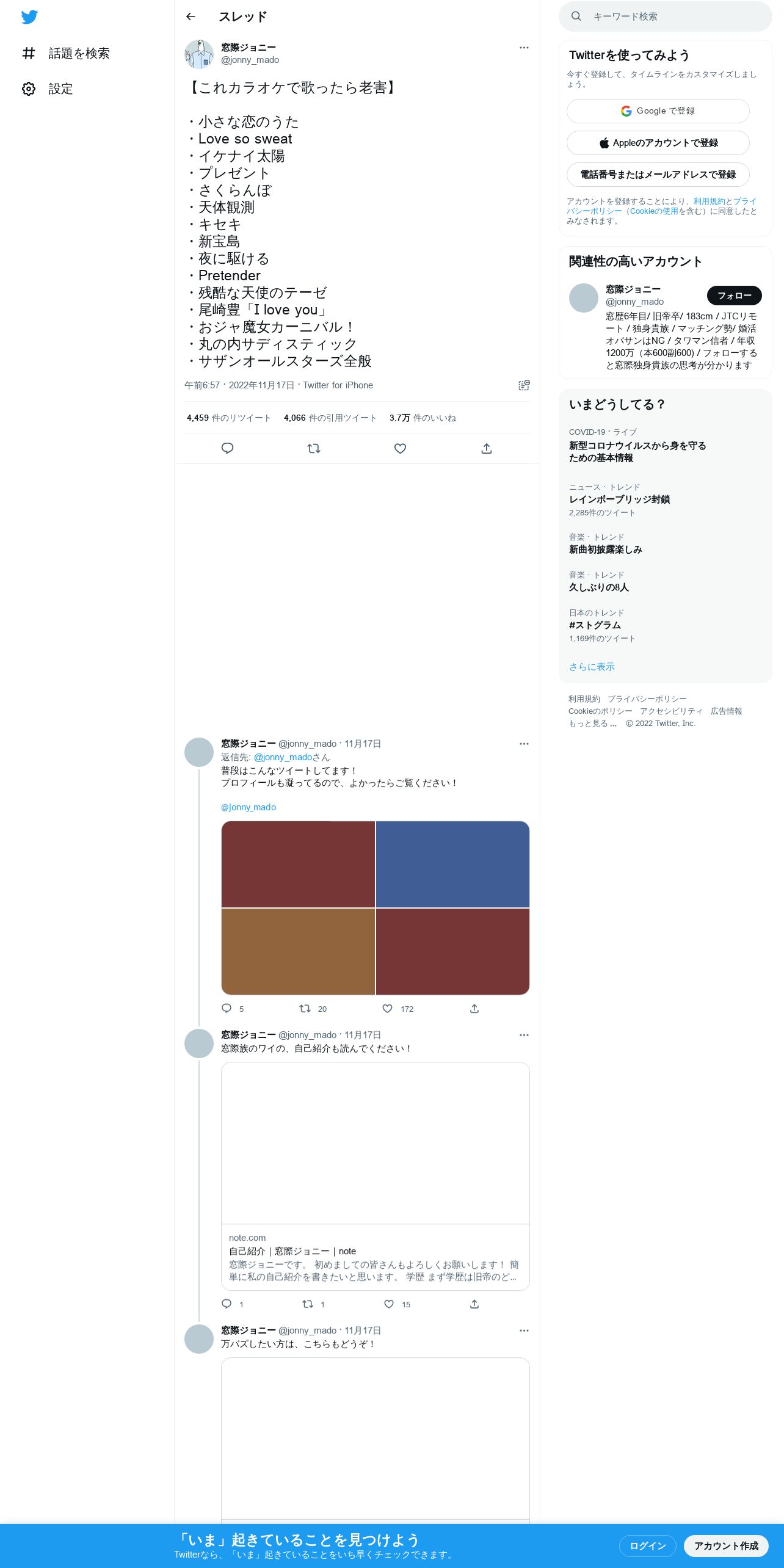The width and height of the screenshot is (784, 1568).
Task: Click Google で登録 button
Action: tap(658, 111)
